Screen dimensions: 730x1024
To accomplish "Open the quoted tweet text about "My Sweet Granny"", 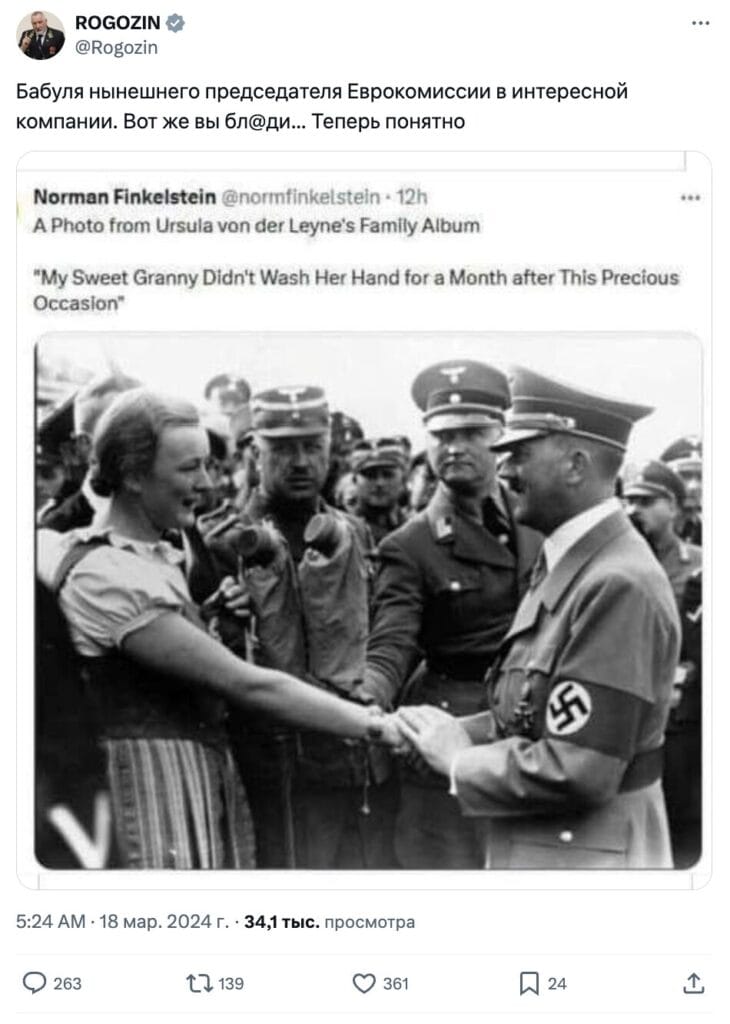I will click(356, 291).
